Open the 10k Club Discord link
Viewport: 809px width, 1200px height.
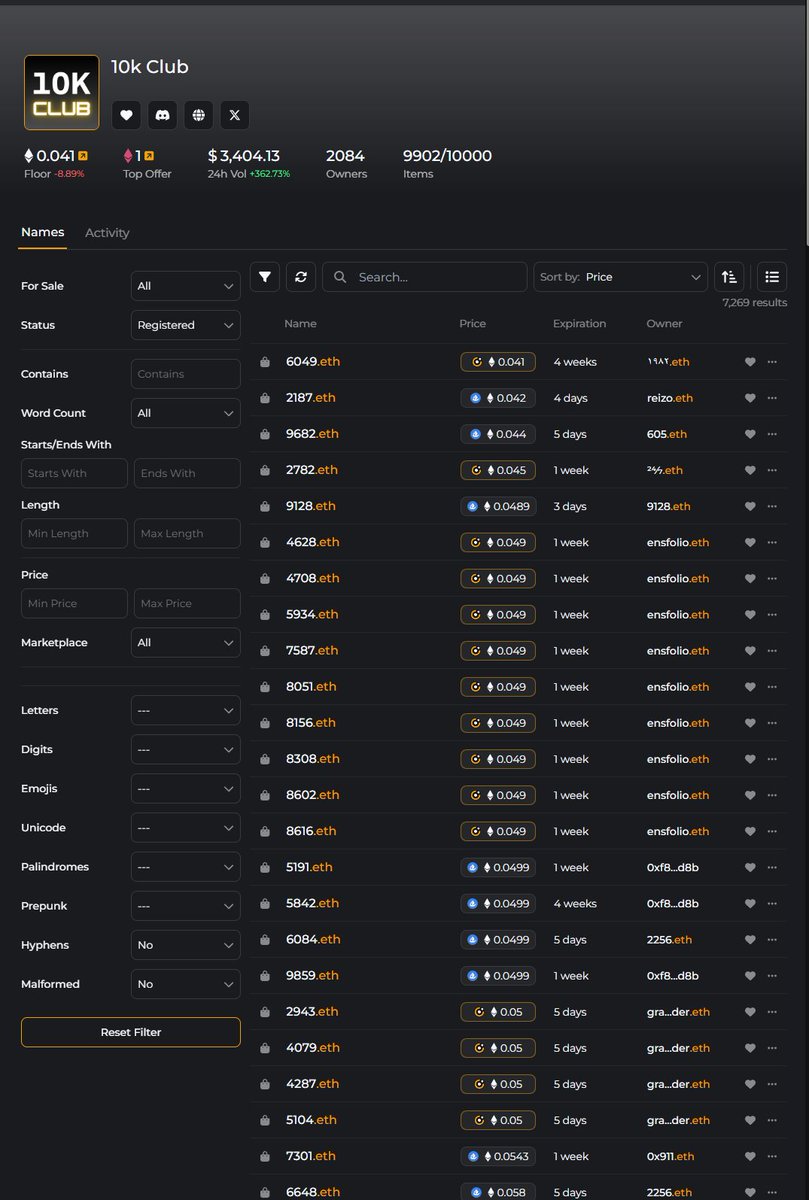[x=162, y=115]
